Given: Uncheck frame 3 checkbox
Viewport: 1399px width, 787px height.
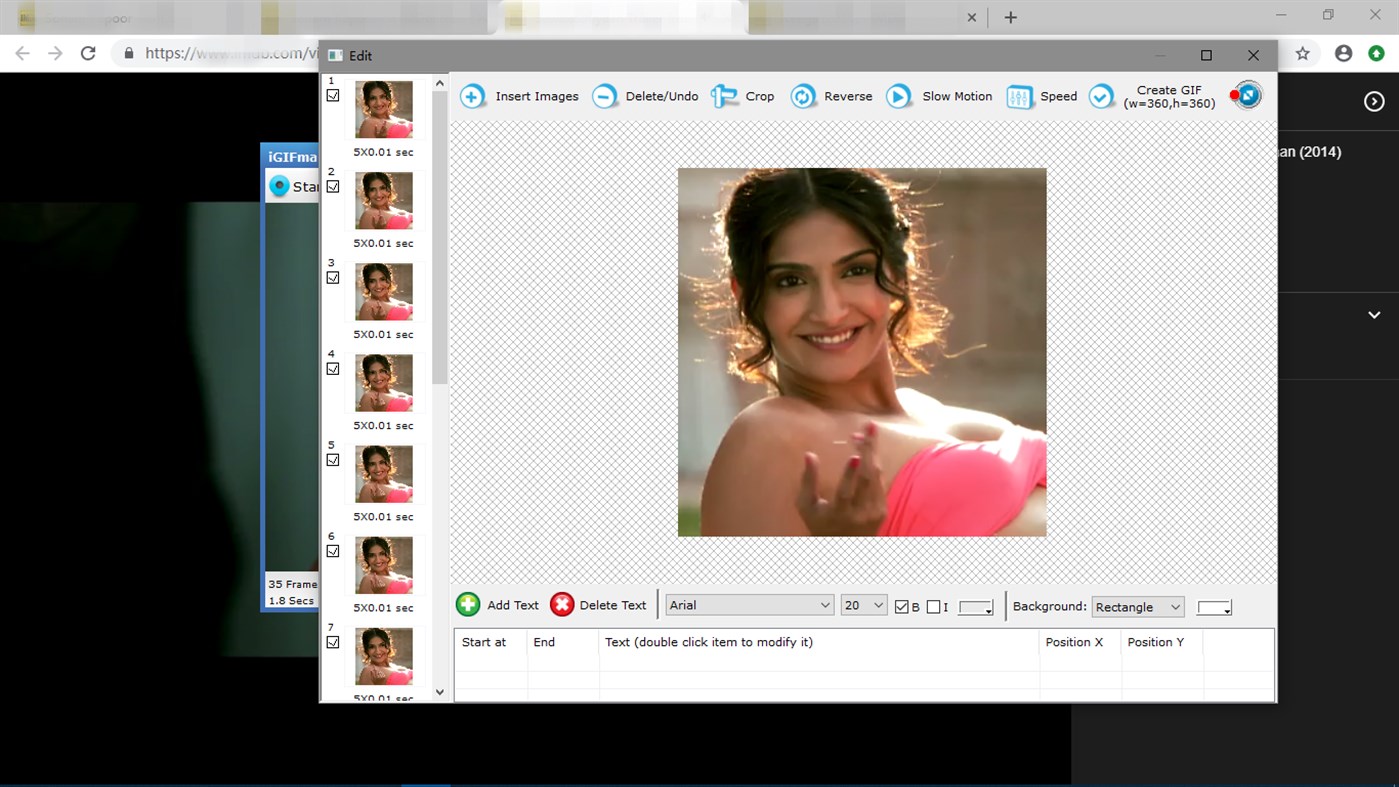Looking at the screenshot, I should click(333, 277).
